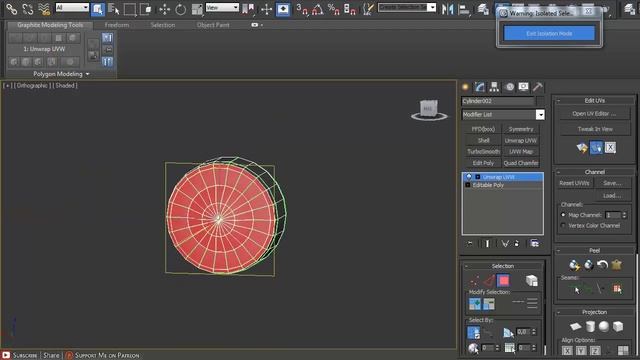
Task: Click Select and Manipulate icon
Action: 266,9
